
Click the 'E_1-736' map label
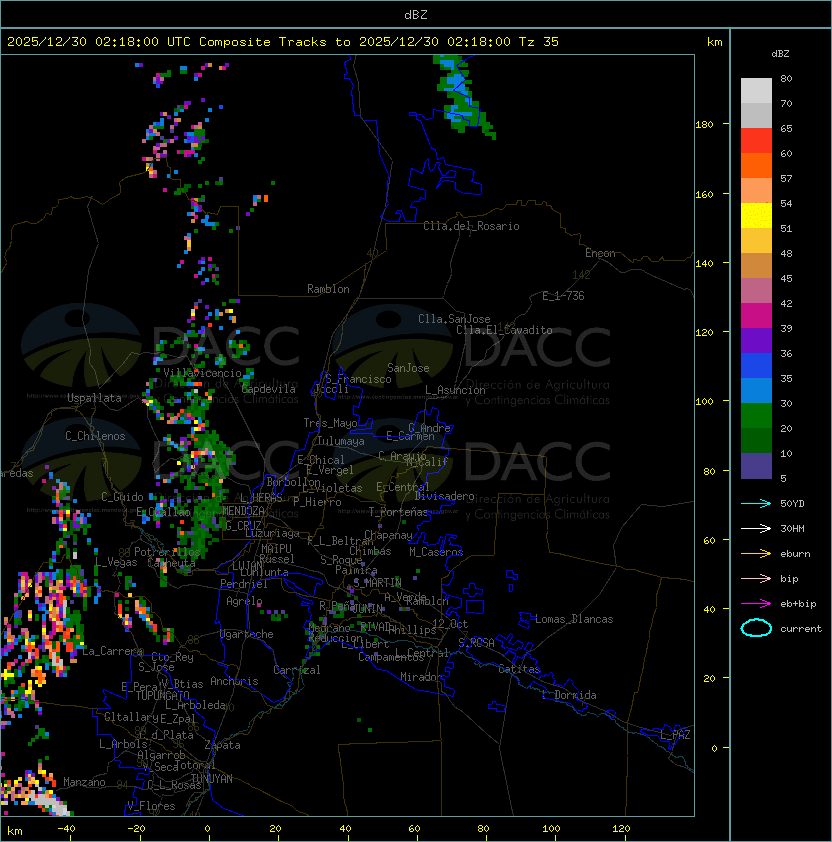coord(563,296)
